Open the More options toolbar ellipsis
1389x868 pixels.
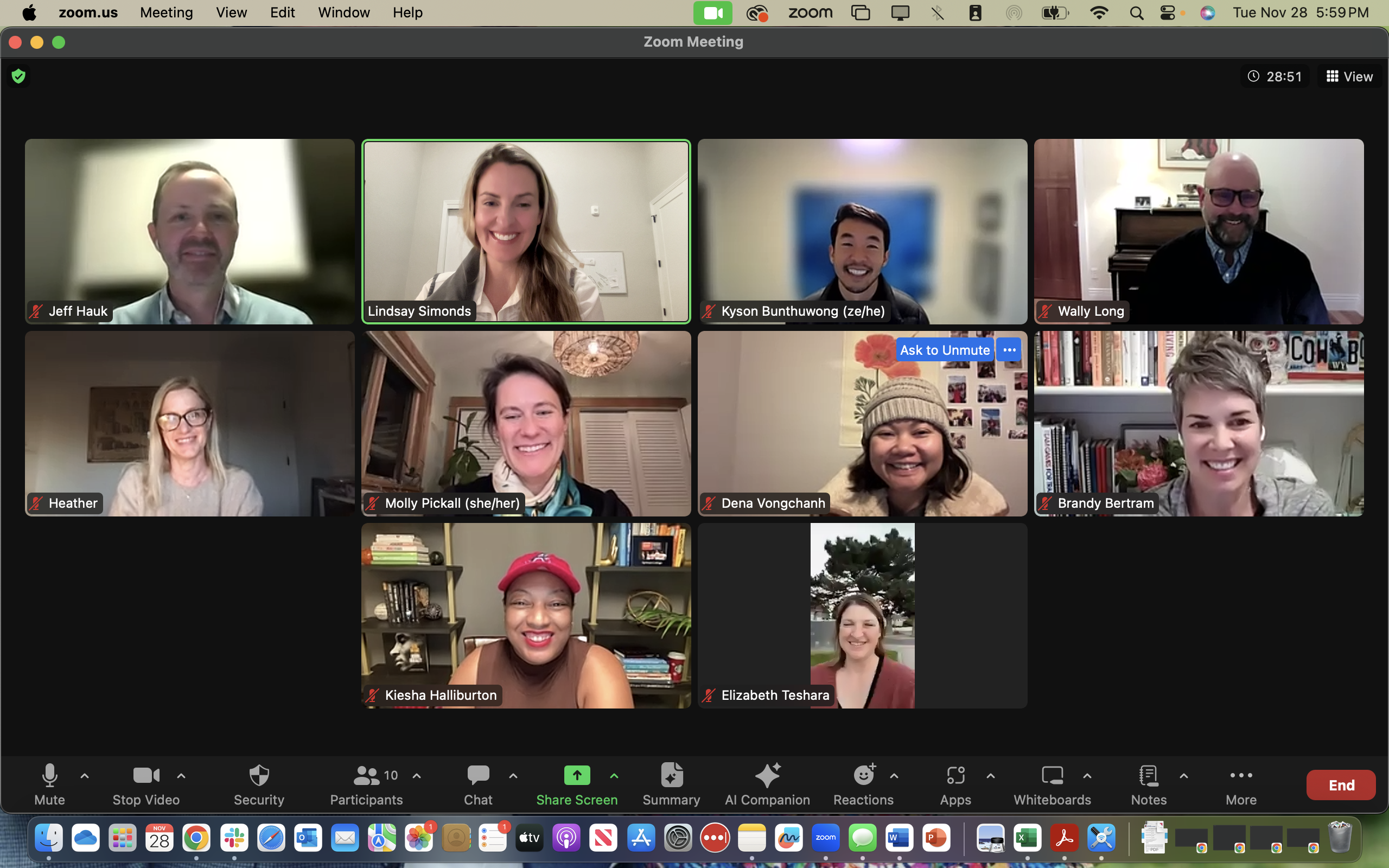pyautogui.click(x=1240, y=785)
